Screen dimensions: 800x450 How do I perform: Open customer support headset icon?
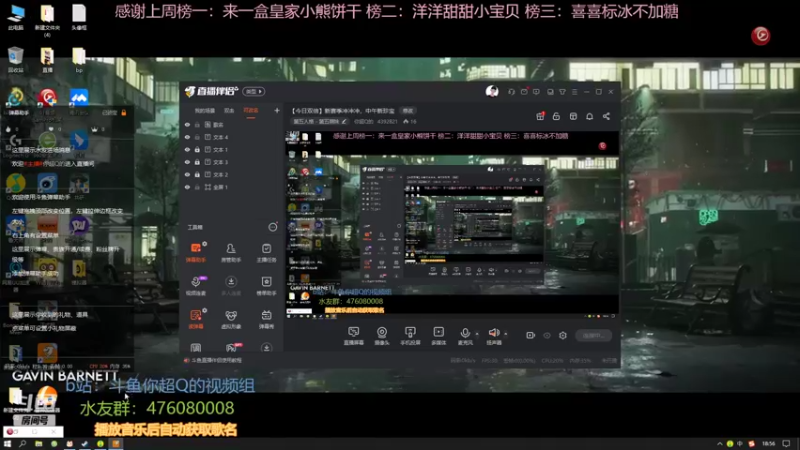click(x=511, y=92)
